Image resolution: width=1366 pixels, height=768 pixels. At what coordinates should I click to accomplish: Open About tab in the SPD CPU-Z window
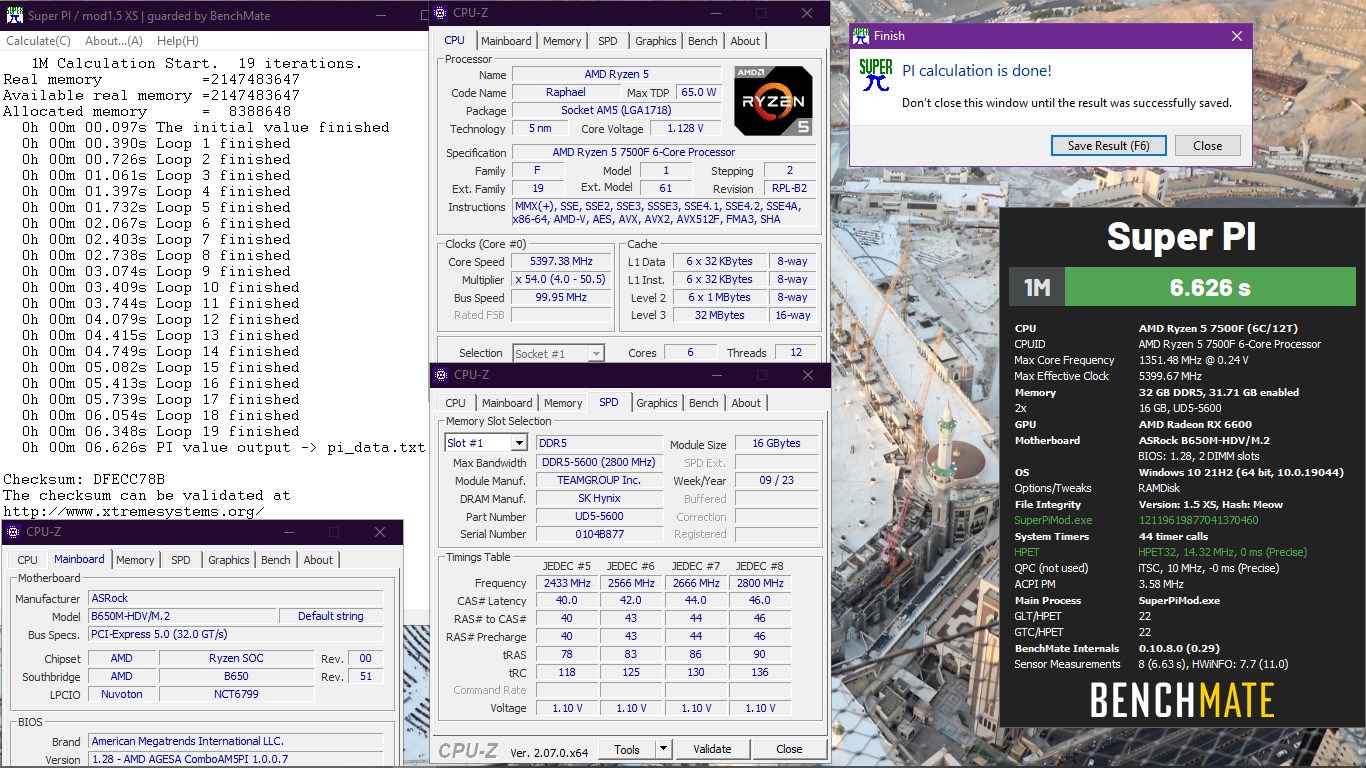click(746, 403)
